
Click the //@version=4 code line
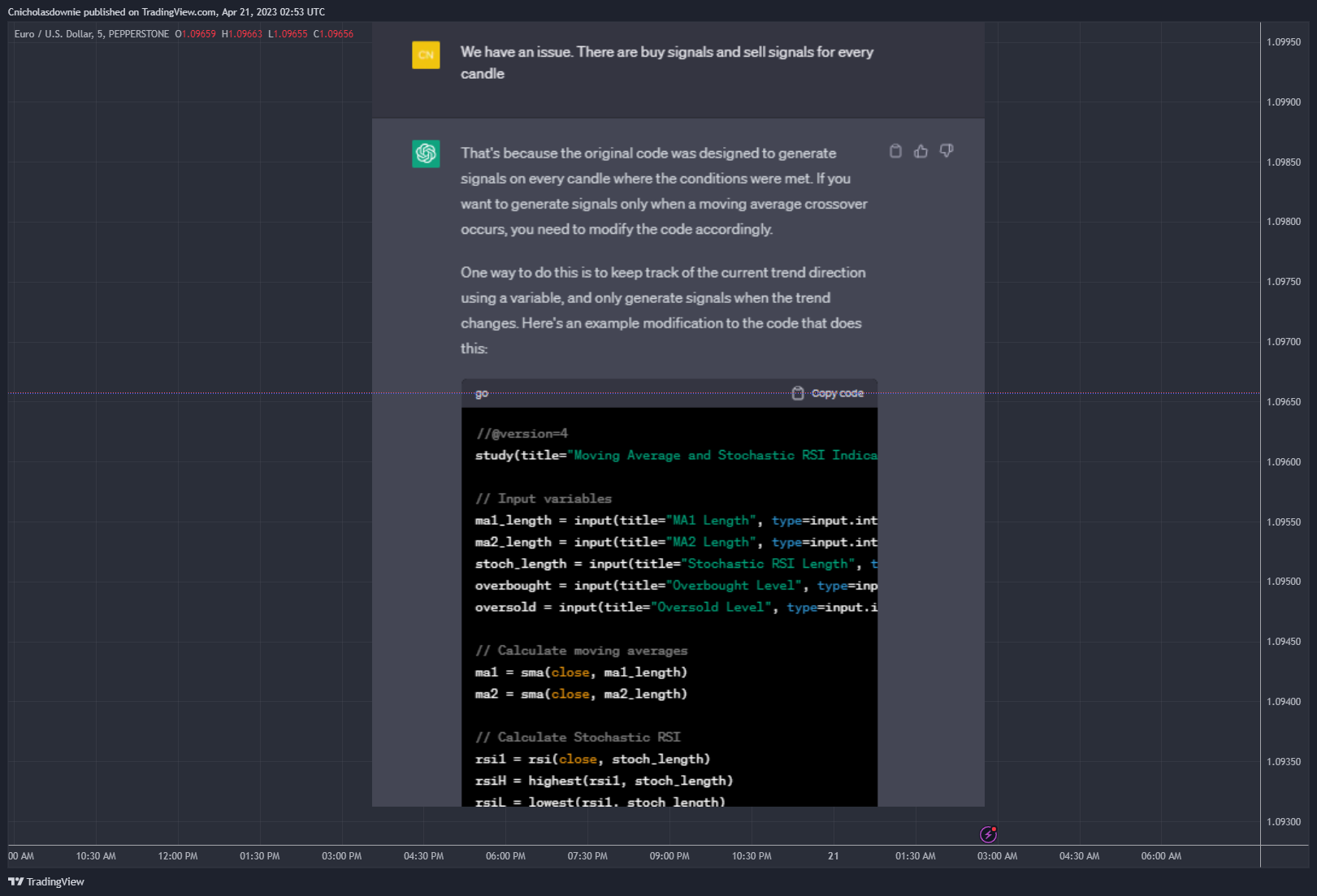(x=522, y=434)
